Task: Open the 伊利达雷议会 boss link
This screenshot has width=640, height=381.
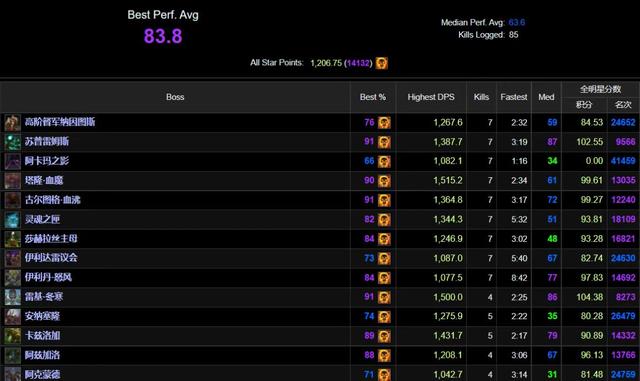Action: 51,258
